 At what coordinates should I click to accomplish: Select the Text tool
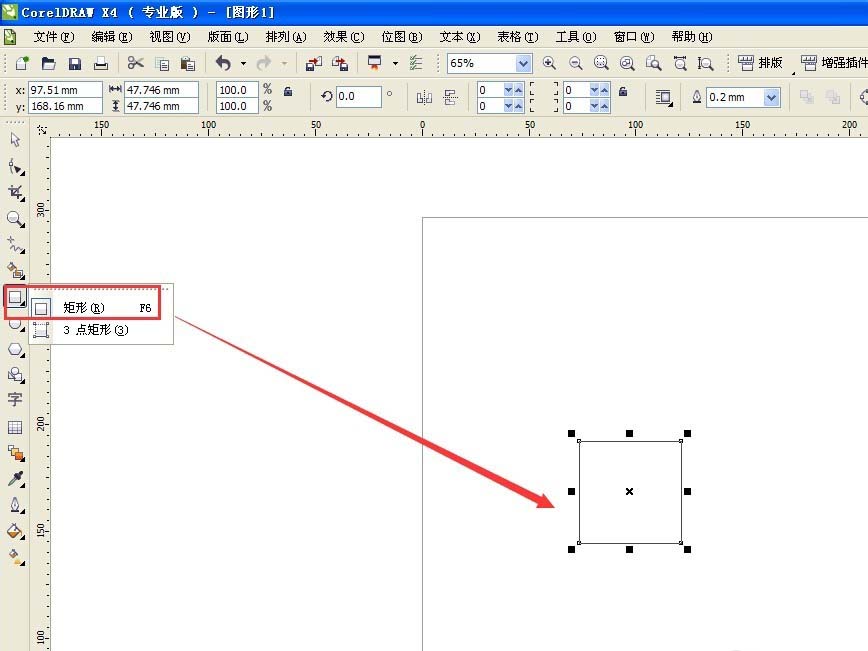(x=14, y=400)
